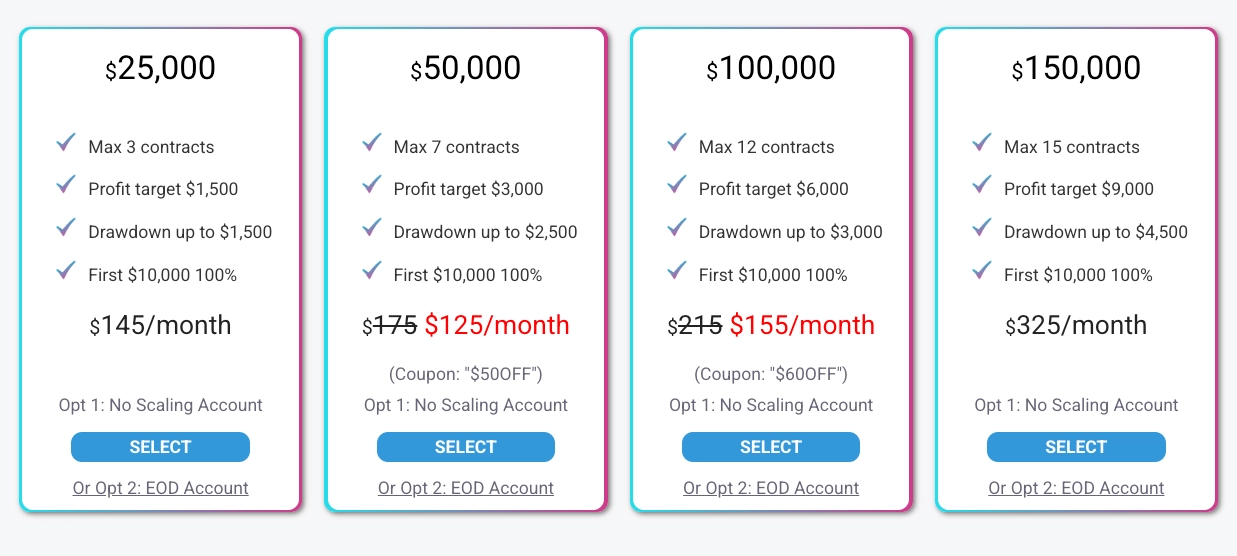Click checkmark next to Profit target $3,000
Image resolution: width=1237 pixels, height=556 pixels.
(x=372, y=185)
